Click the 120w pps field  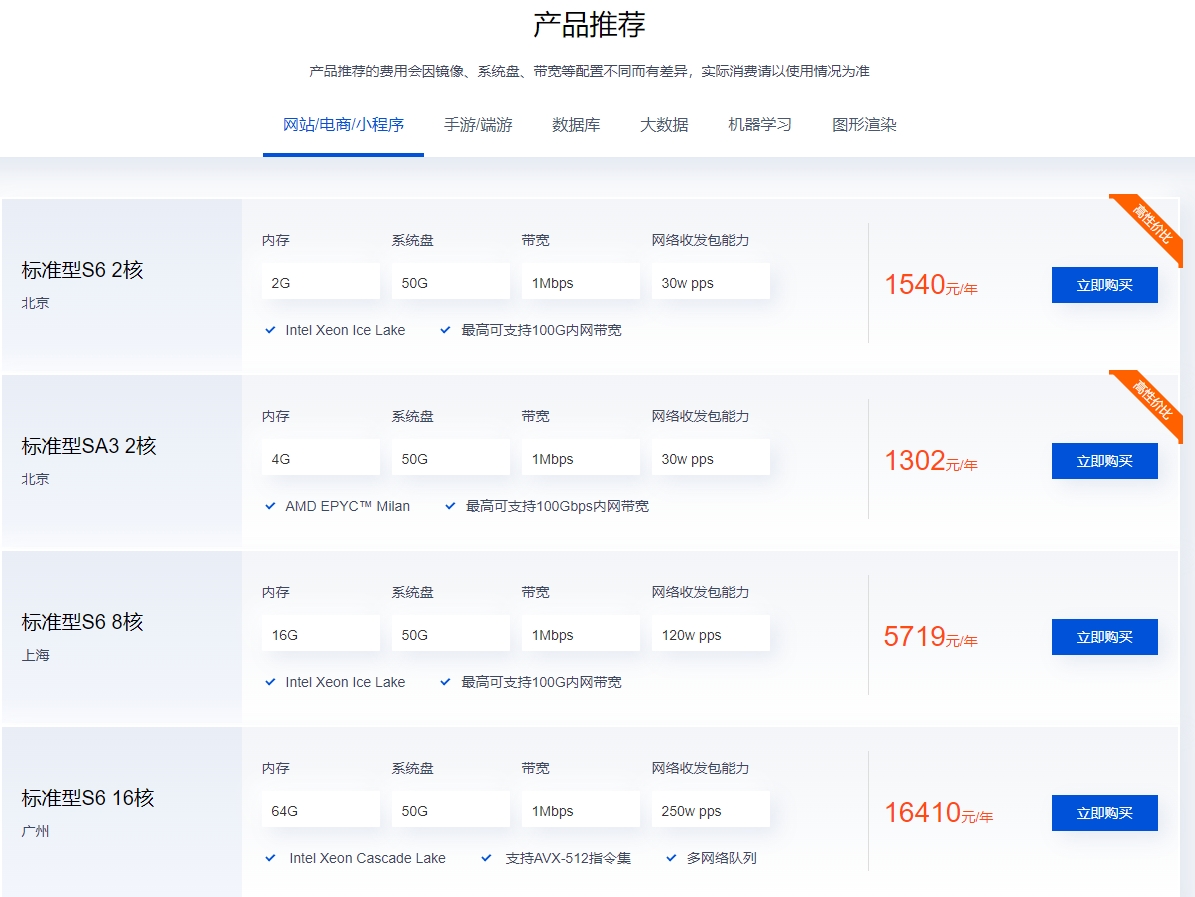[710, 634]
